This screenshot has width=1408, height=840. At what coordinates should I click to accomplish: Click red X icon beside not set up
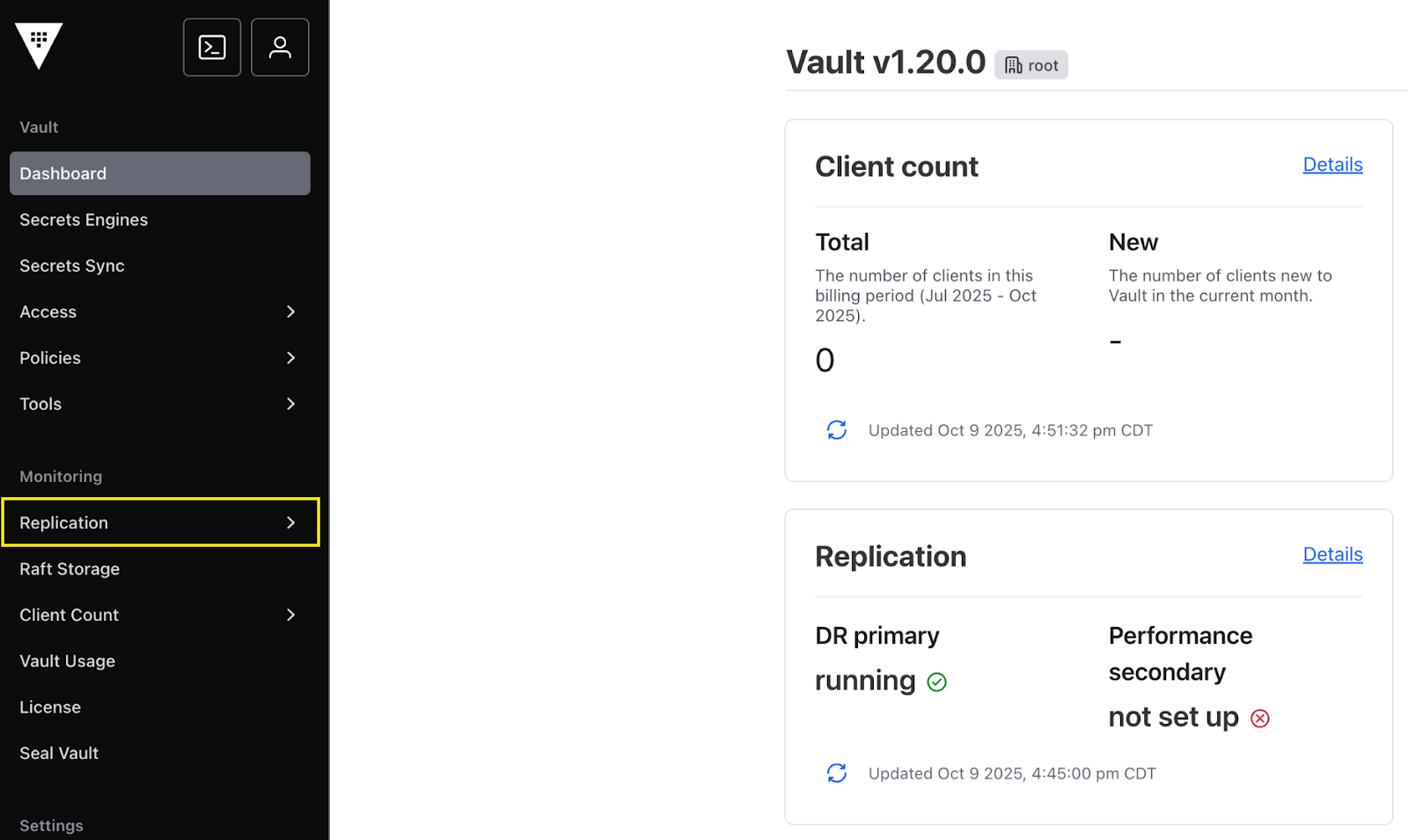point(1260,719)
